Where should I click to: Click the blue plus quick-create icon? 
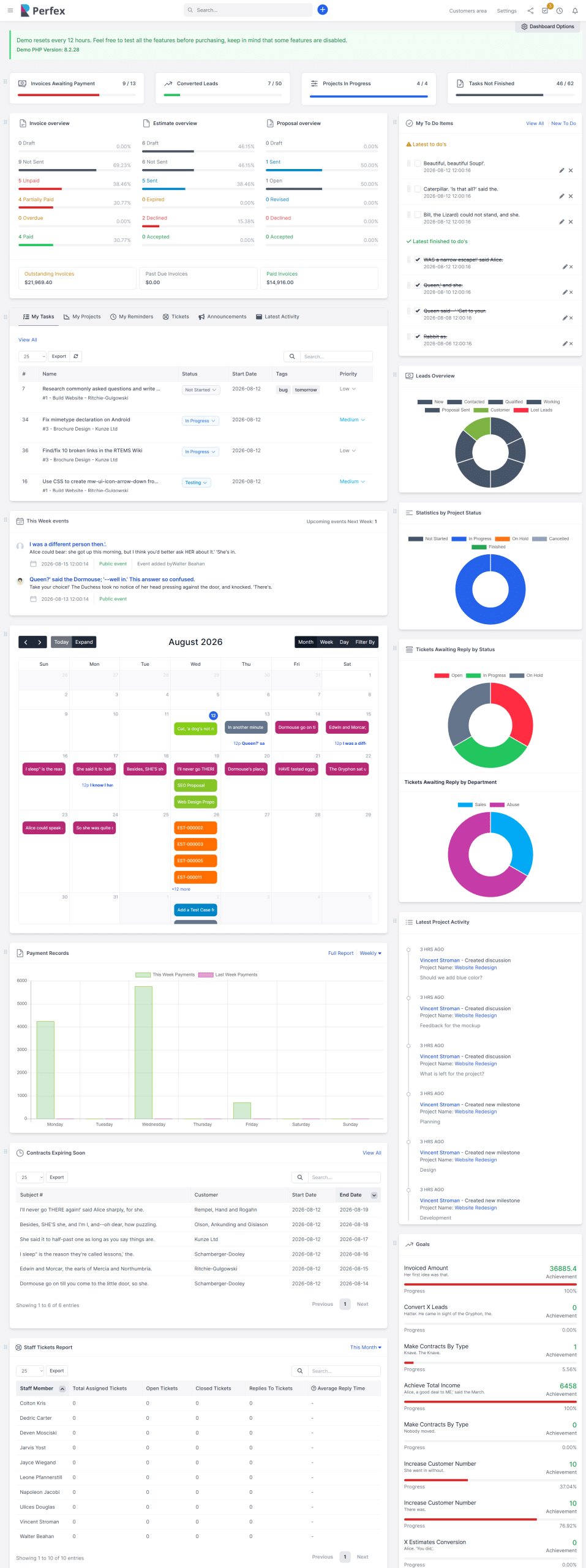coord(323,10)
